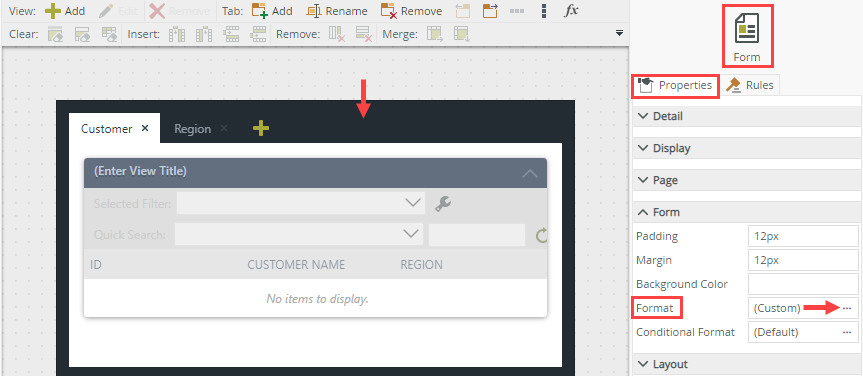Click the REGION column header
This screenshot has width=863, height=376.
pos(422,265)
